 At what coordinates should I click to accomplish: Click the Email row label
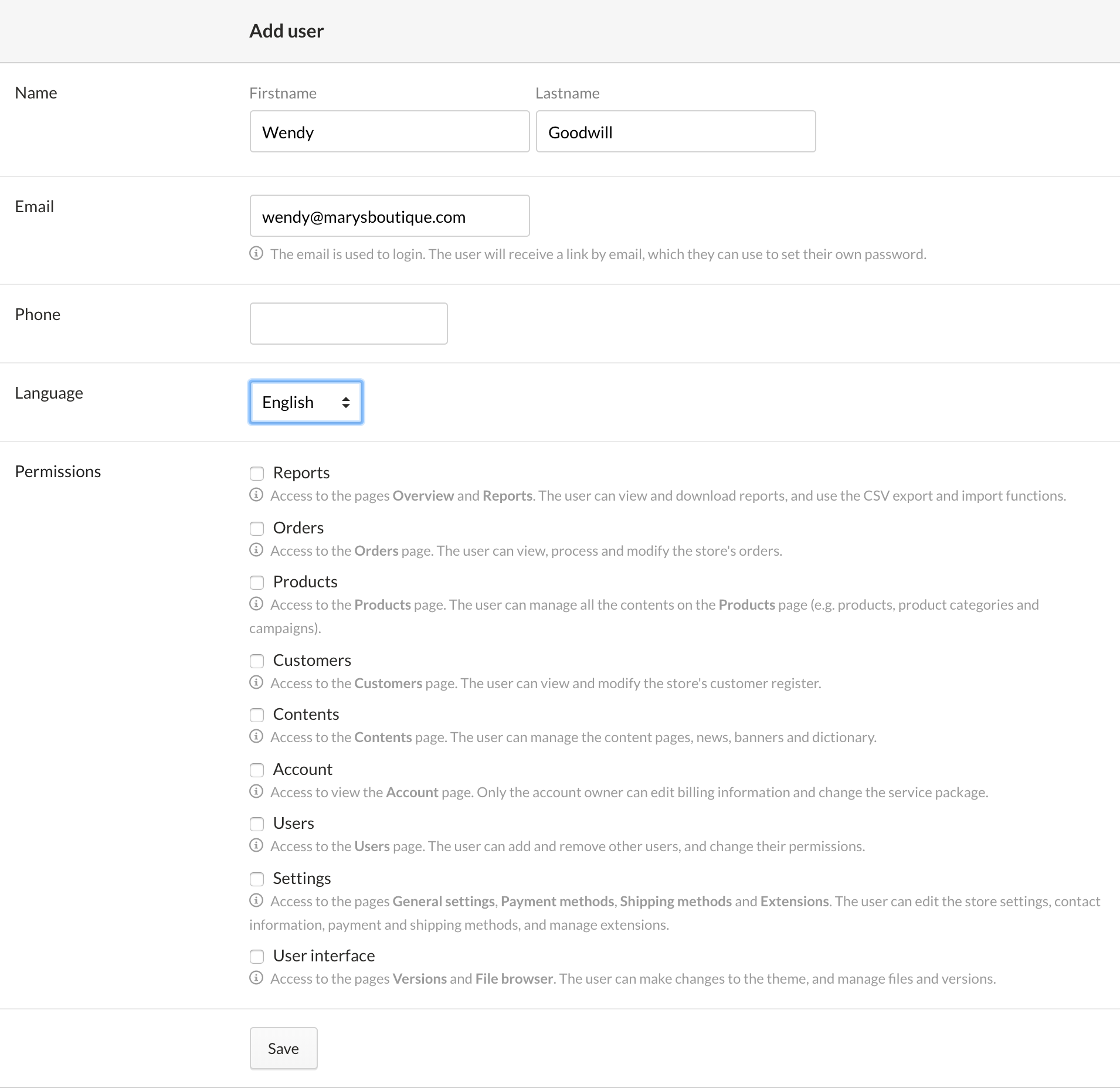(x=35, y=206)
